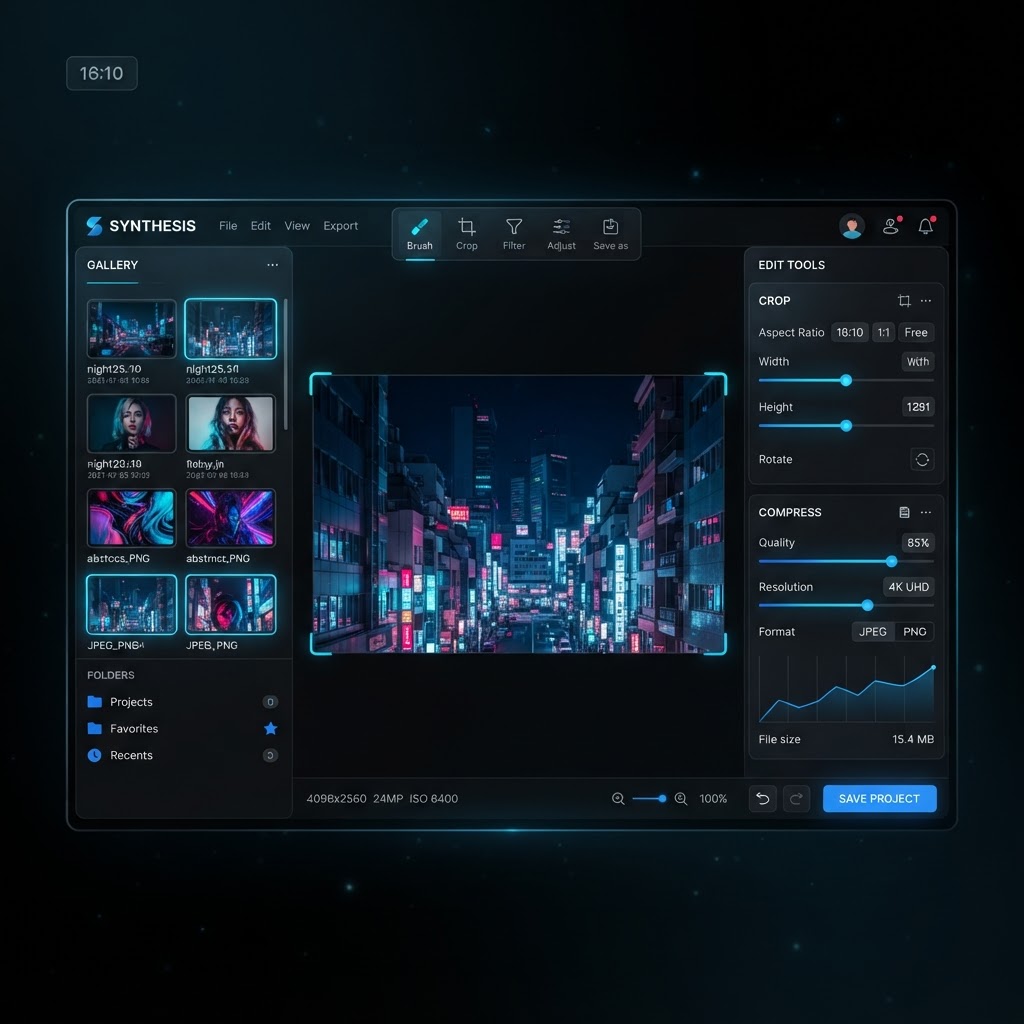This screenshot has height=1024, width=1024.
Task: Choose PNG format
Action: click(x=914, y=632)
